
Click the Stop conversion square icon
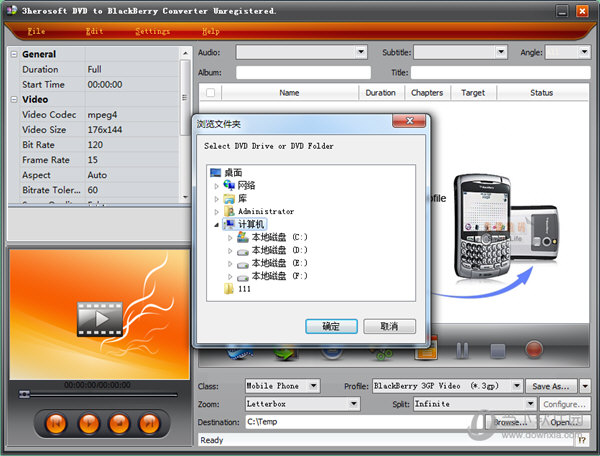tap(497, 351)
